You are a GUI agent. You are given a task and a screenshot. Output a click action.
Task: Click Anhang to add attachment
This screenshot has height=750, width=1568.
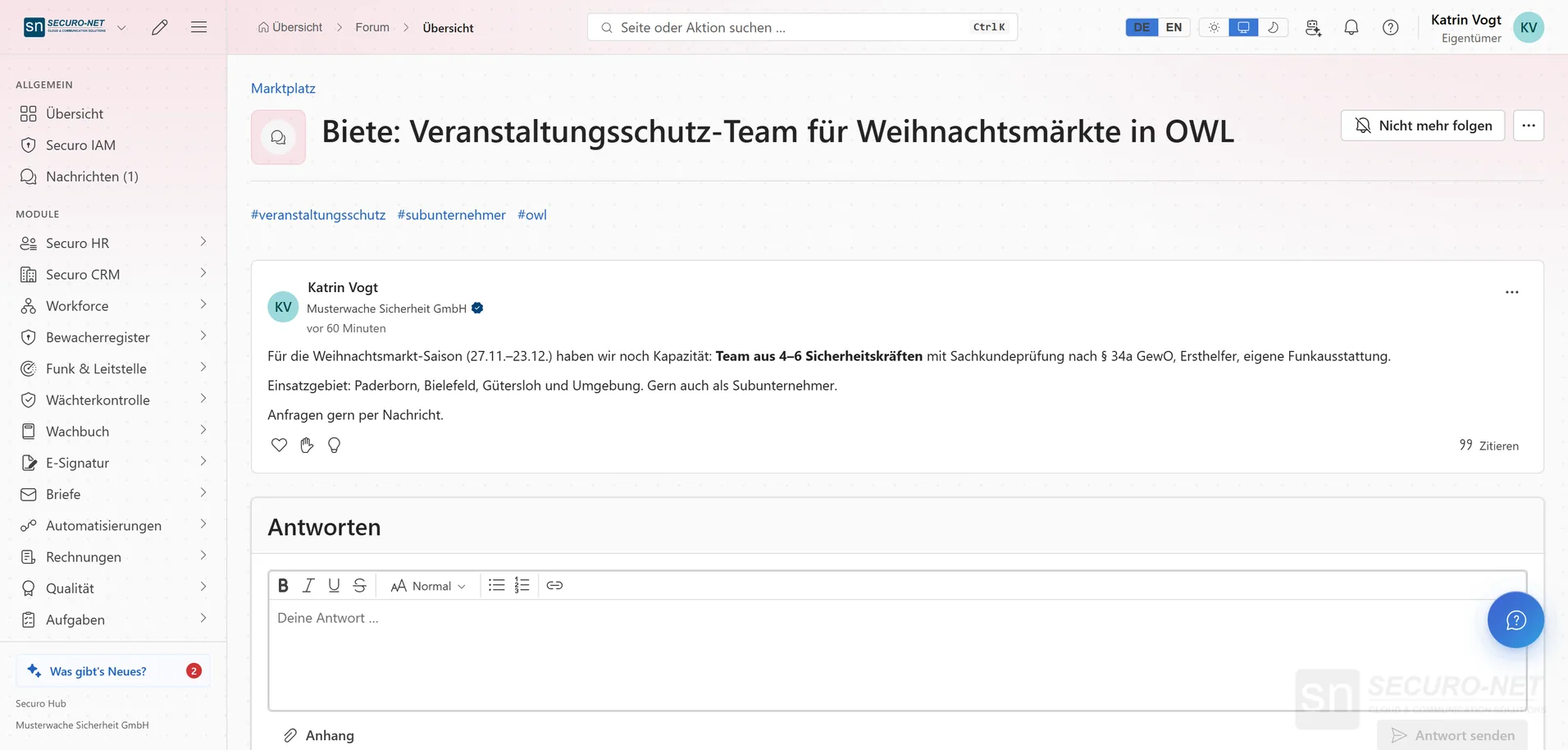coord(319,735)
